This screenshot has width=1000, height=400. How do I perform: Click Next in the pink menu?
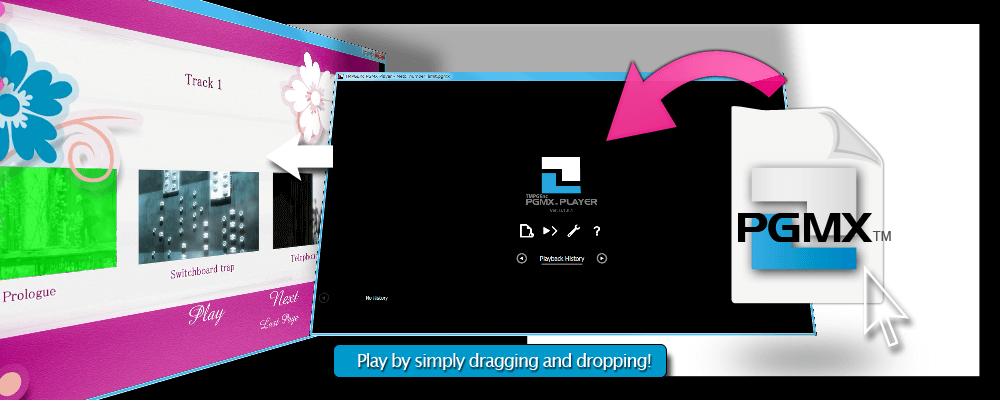tap(284, 299)
